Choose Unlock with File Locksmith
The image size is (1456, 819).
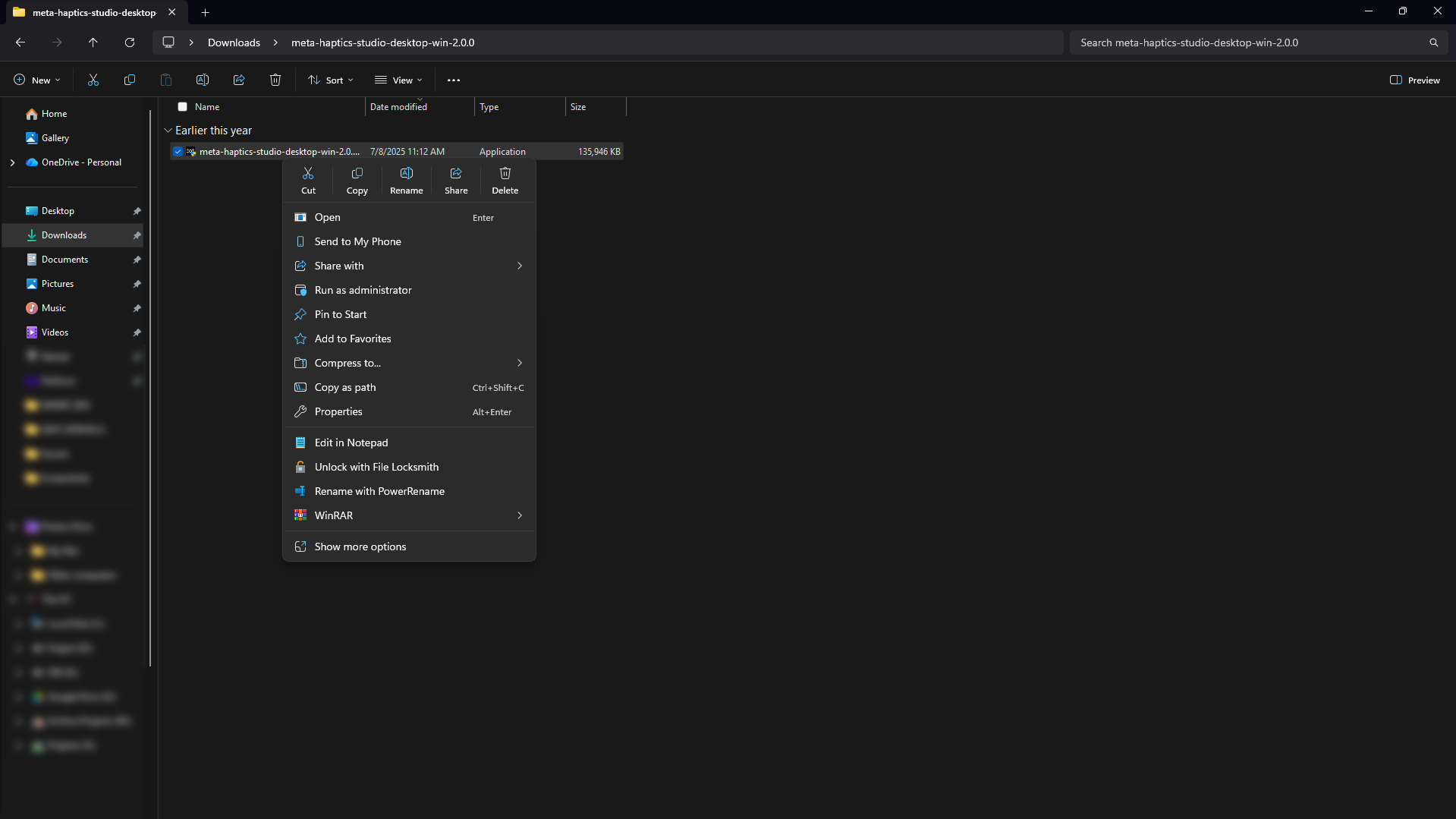click(x=410, y=467)
